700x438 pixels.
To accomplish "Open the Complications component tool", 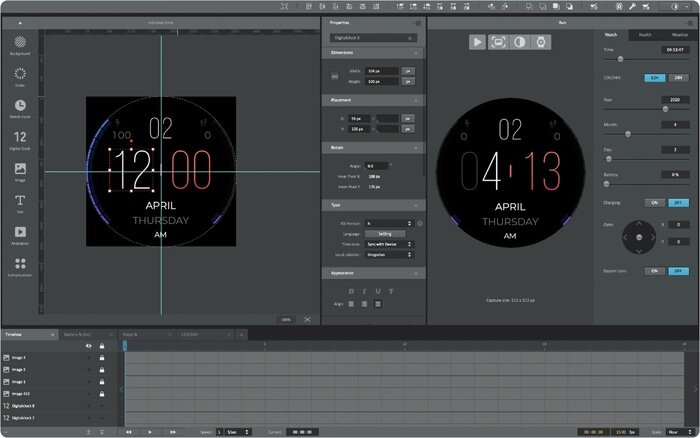I will coord(20,267).
